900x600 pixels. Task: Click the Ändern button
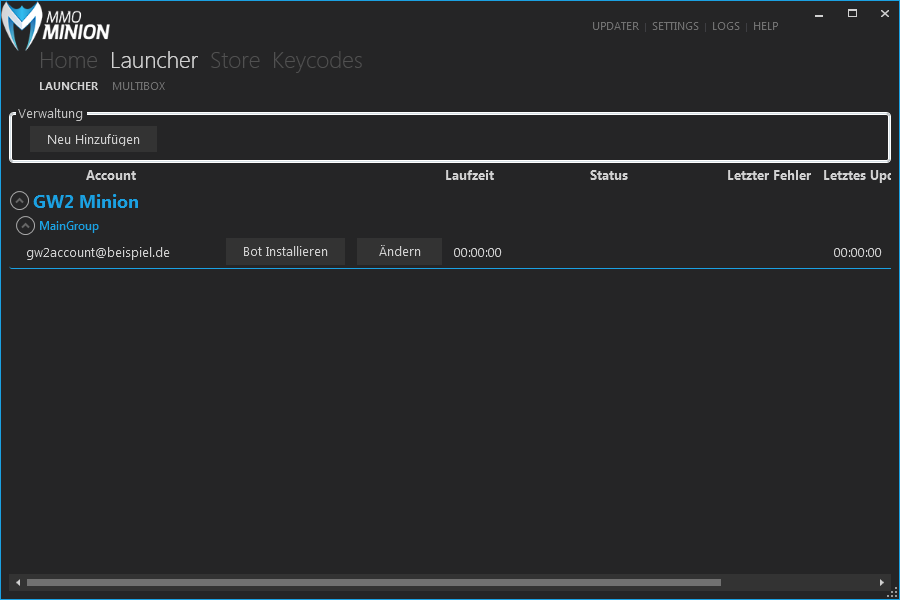399,252
